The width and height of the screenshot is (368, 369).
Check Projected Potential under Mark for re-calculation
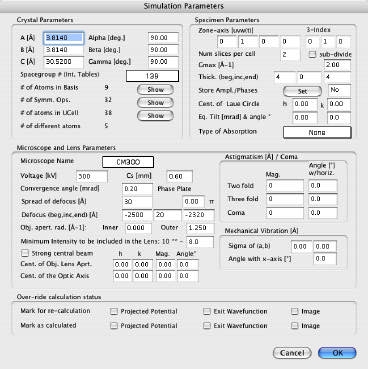[114, 312]
